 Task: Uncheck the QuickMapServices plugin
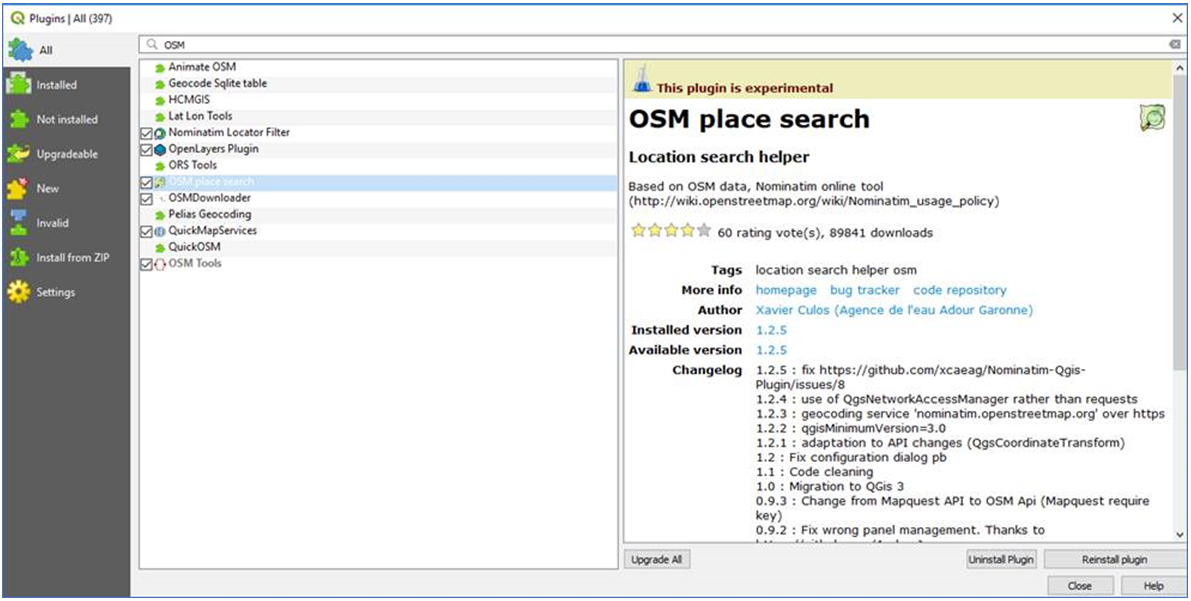[x=146, y=230]
